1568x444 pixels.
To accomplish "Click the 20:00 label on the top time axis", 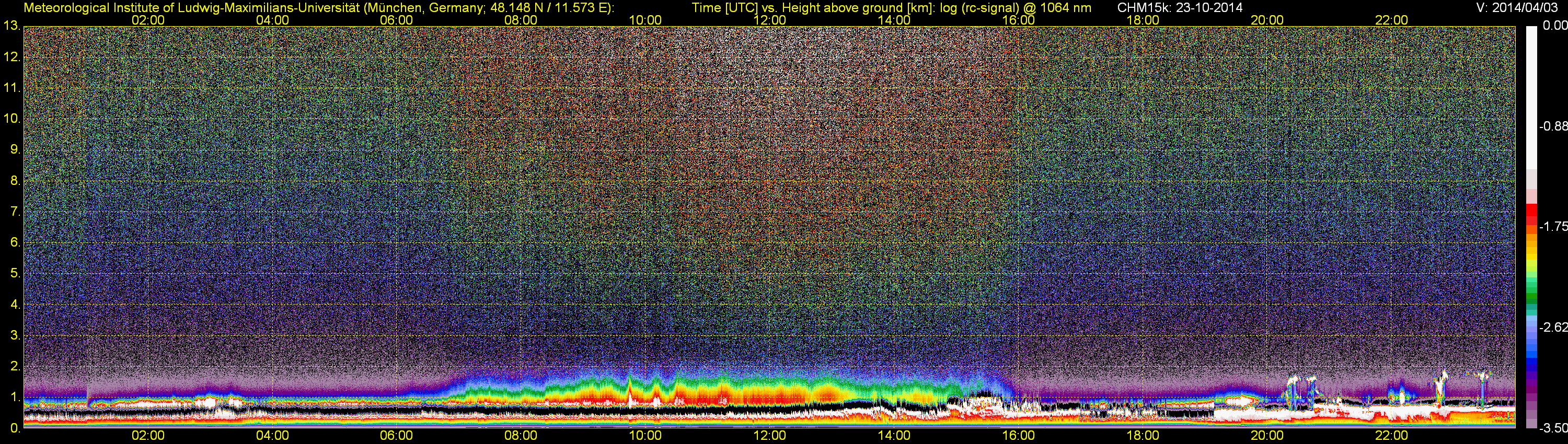I will [1267, 20].
